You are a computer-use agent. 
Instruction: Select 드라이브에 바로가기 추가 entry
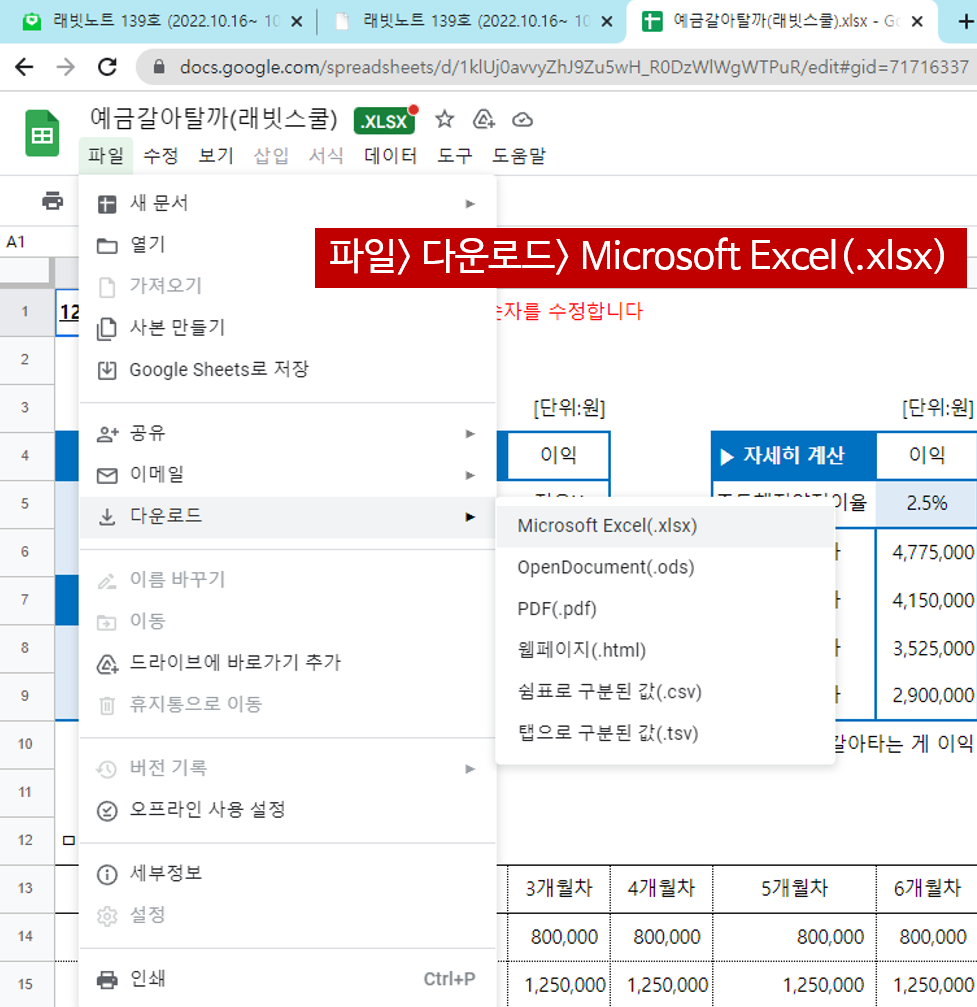[288, 663]
